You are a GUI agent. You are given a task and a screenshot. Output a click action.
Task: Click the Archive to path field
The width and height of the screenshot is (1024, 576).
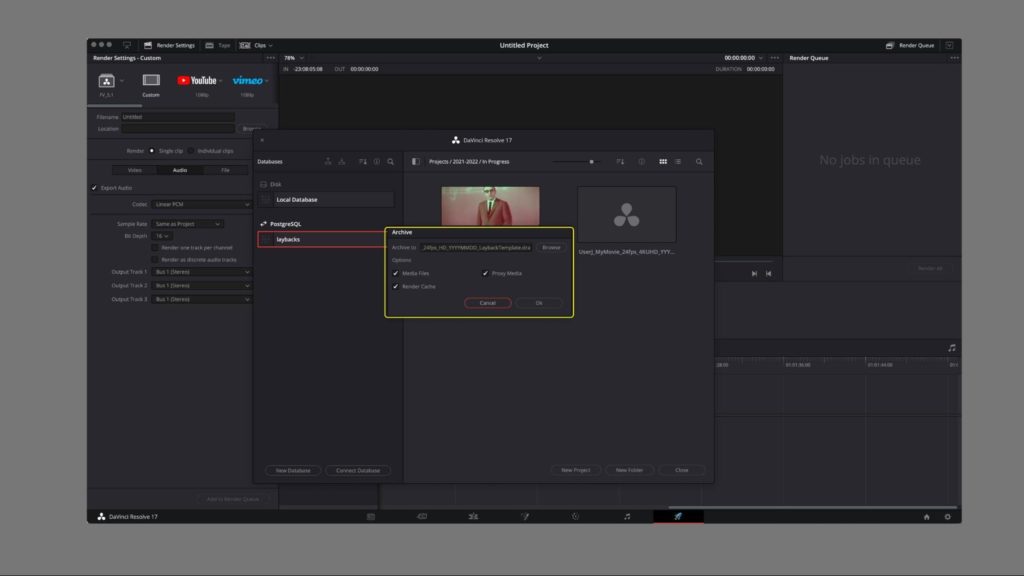(x=476, y=248)
